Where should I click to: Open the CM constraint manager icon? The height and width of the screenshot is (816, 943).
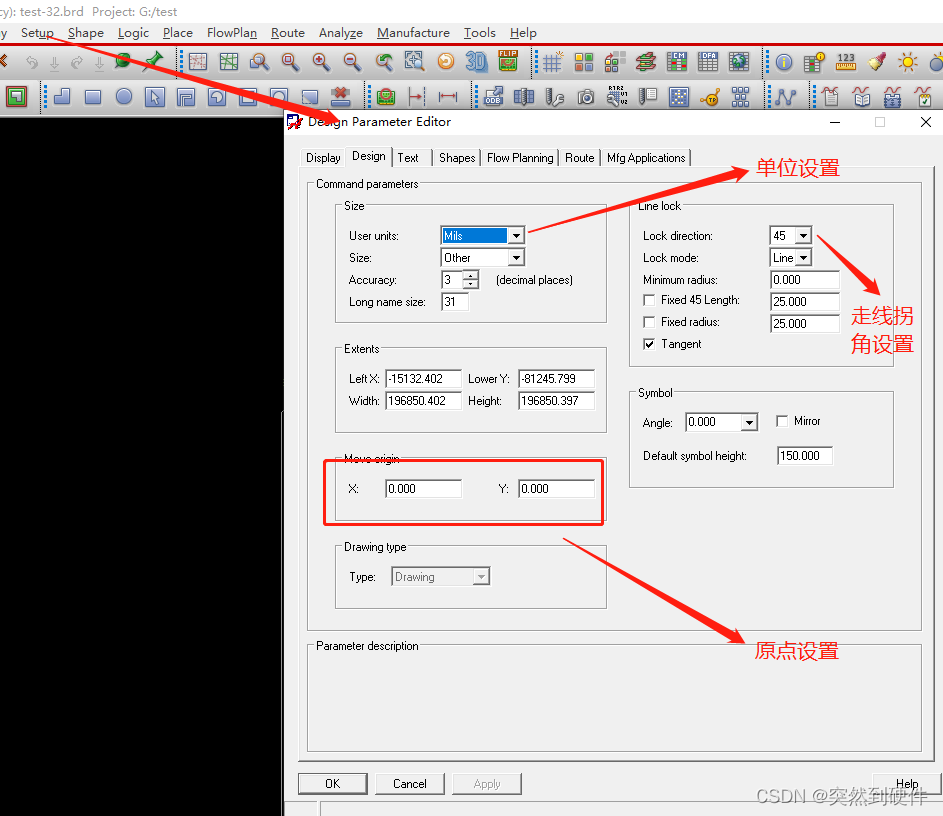point(677,62)
